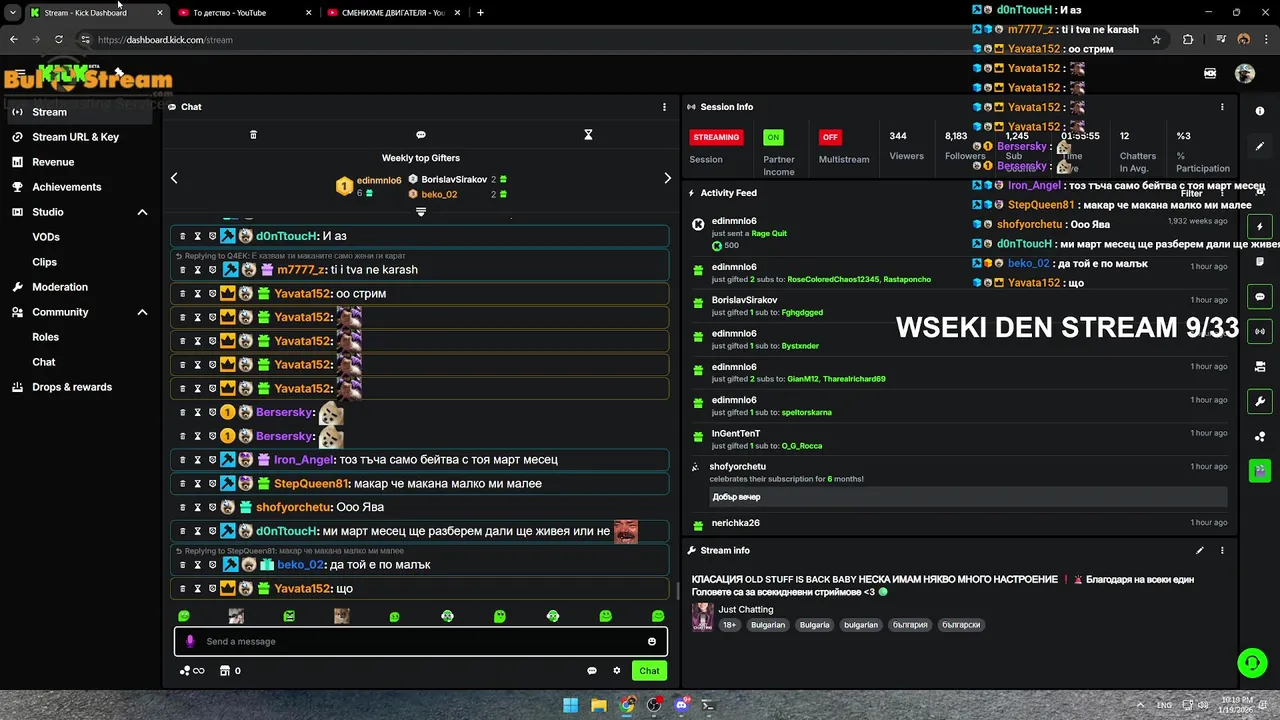
Task: Toggle the chat panel button in right sidebar
Action: [1260, 297]
